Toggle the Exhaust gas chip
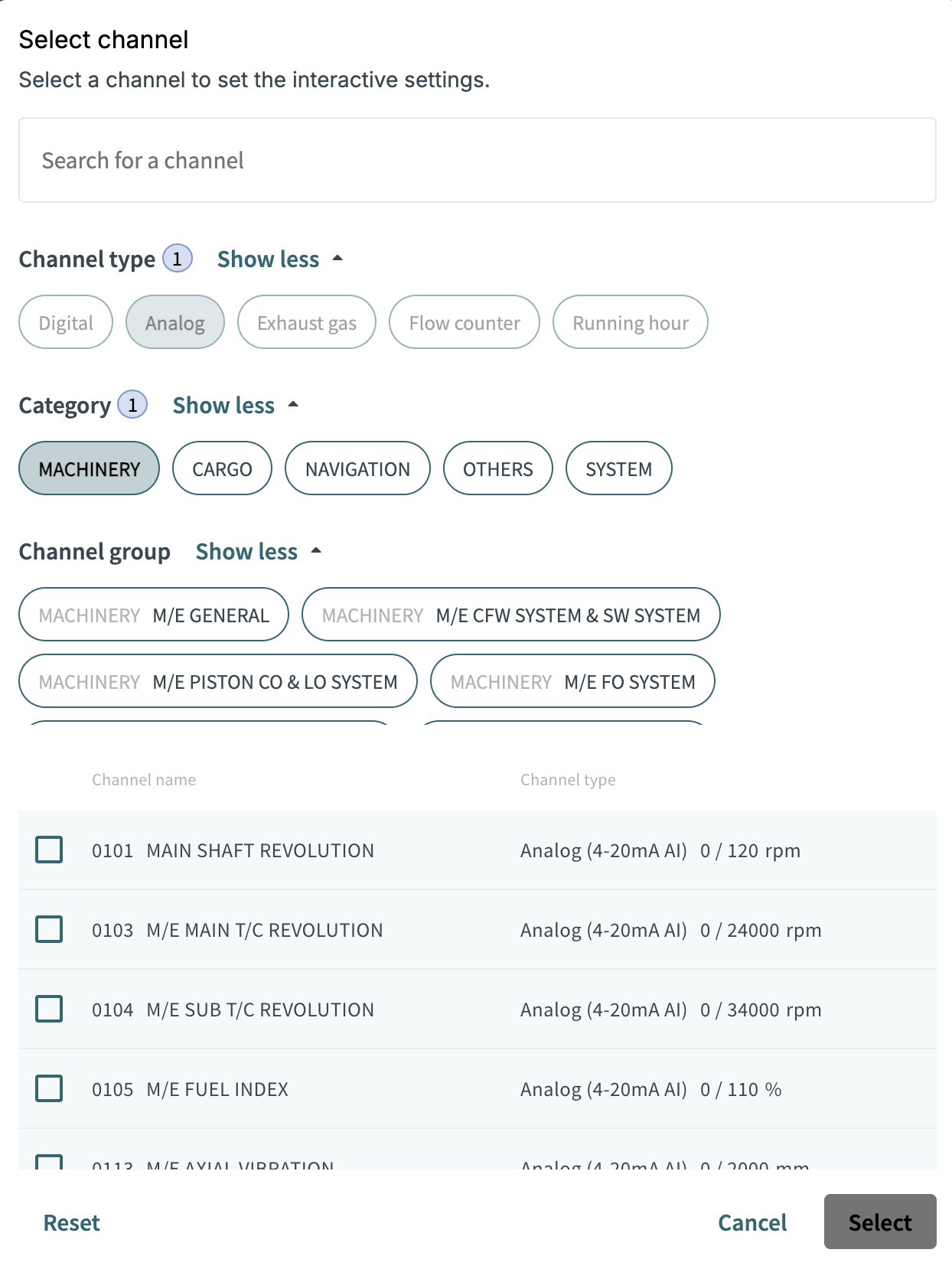952x1269 pixels. (x=307, y=322)
